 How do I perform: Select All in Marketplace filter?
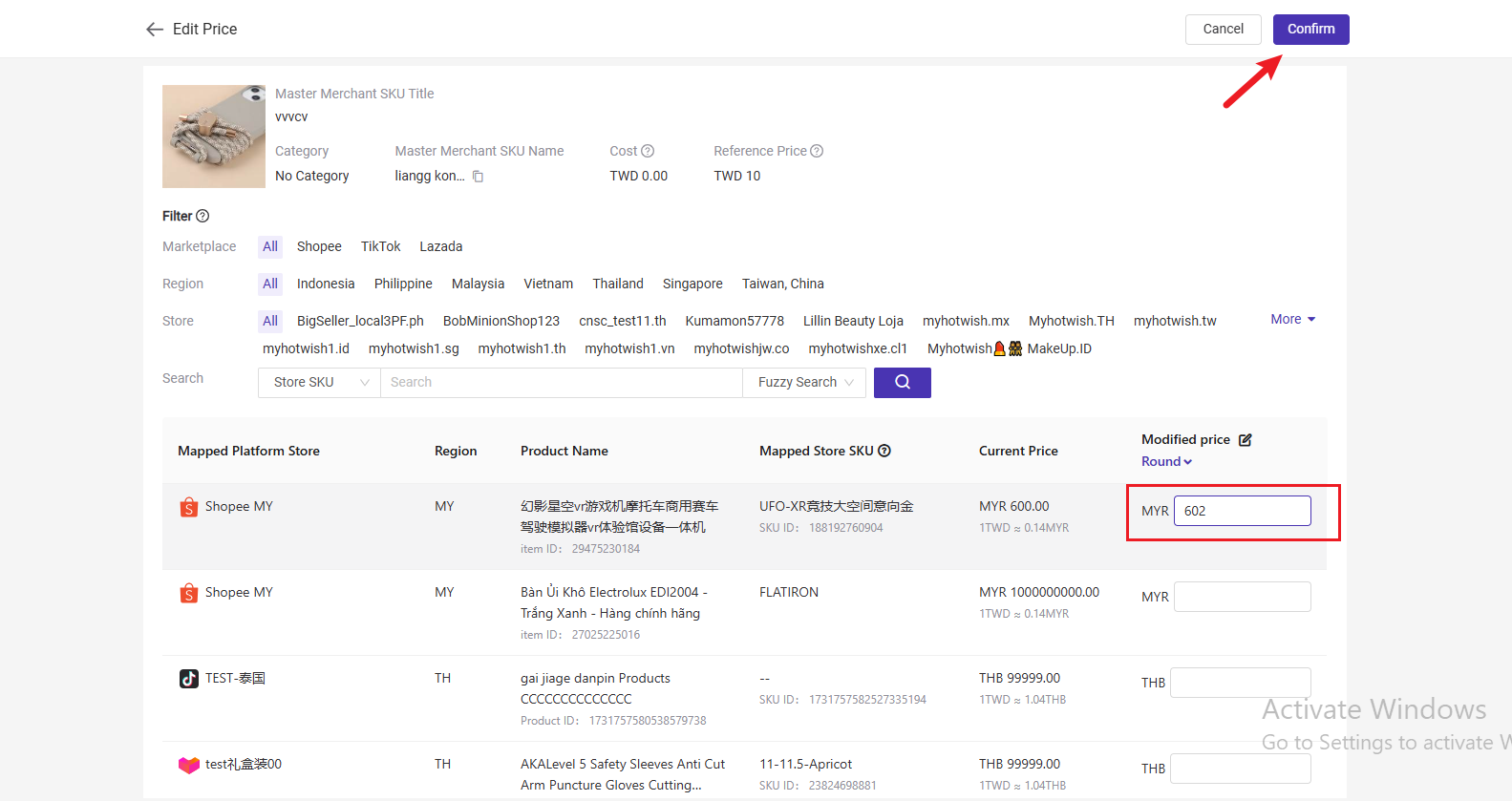tap(270, 246)
